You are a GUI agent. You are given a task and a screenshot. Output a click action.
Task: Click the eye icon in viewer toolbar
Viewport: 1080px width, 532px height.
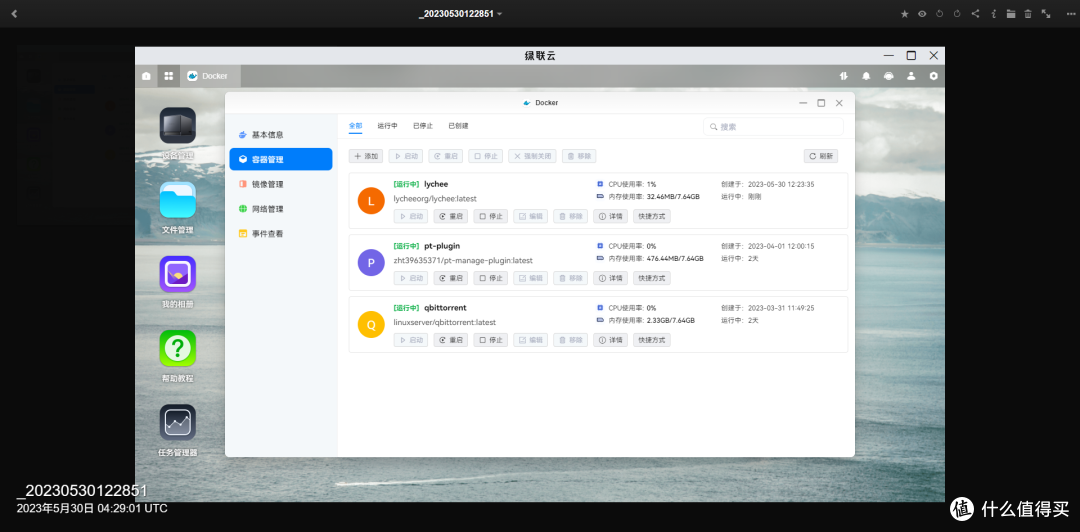922,14
